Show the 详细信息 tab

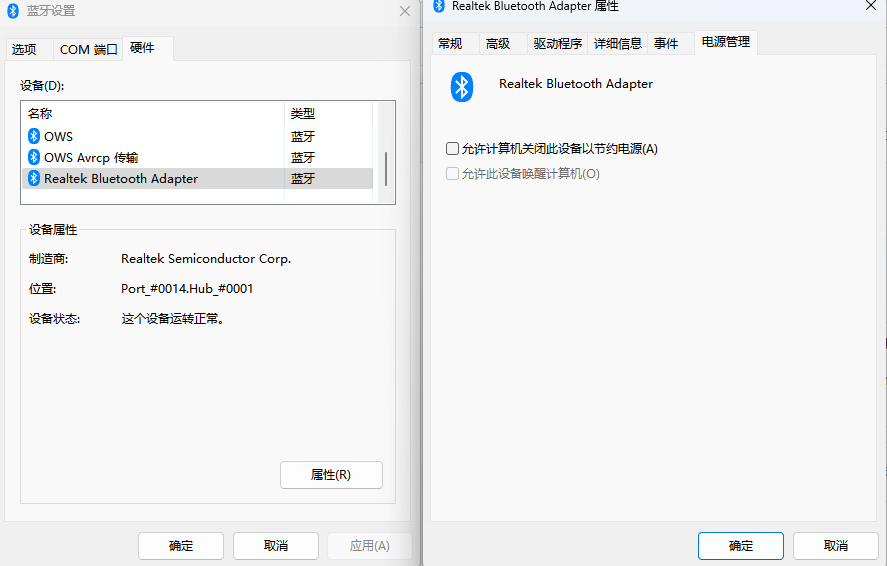tap(617, 44)
